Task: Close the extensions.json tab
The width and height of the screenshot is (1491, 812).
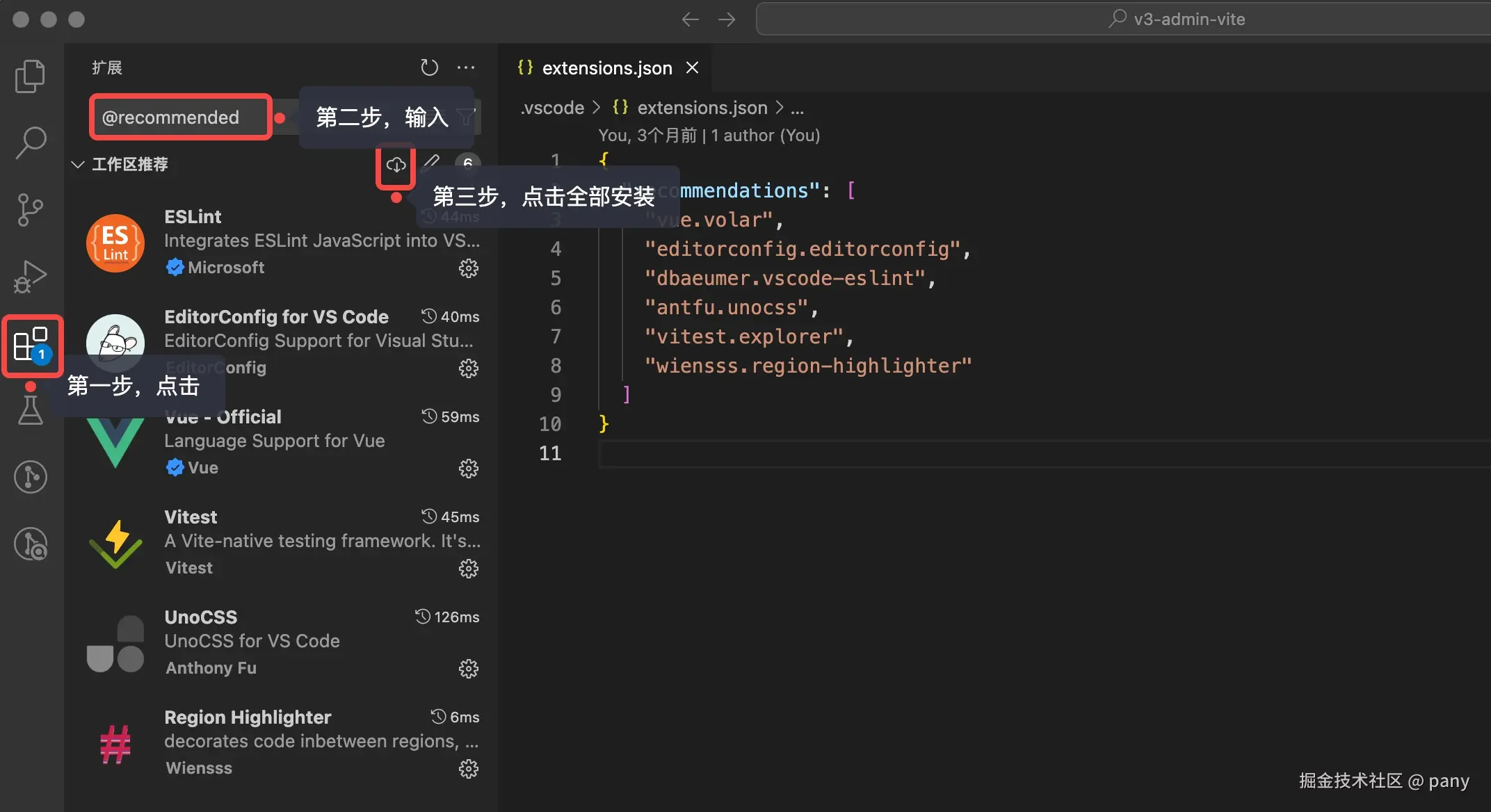Action: (x=692, y=68)
